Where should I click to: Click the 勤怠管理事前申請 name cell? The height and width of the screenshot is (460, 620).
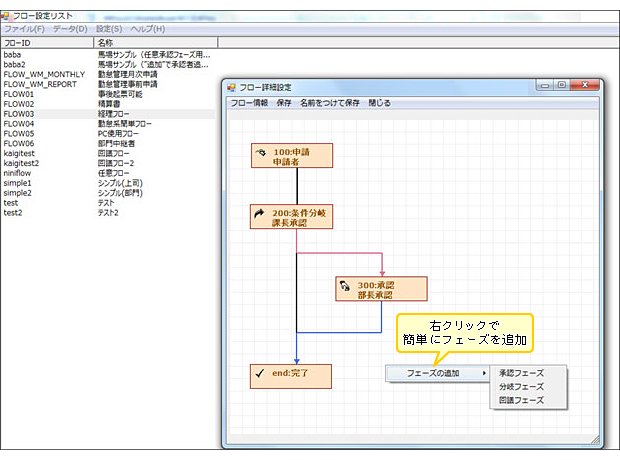tap(128, 84)
